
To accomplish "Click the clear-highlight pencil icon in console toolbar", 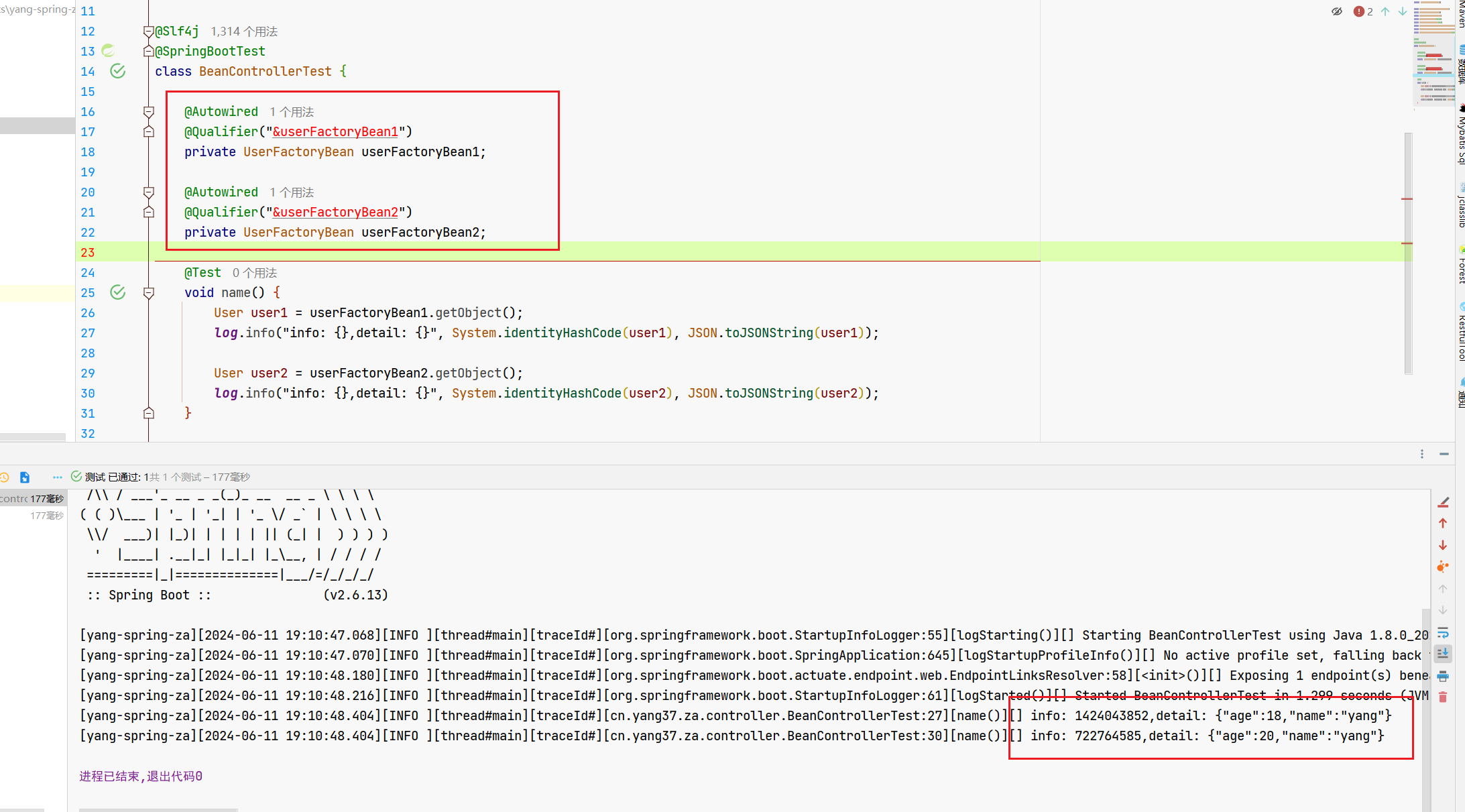I will click(x=1443, y=502).
